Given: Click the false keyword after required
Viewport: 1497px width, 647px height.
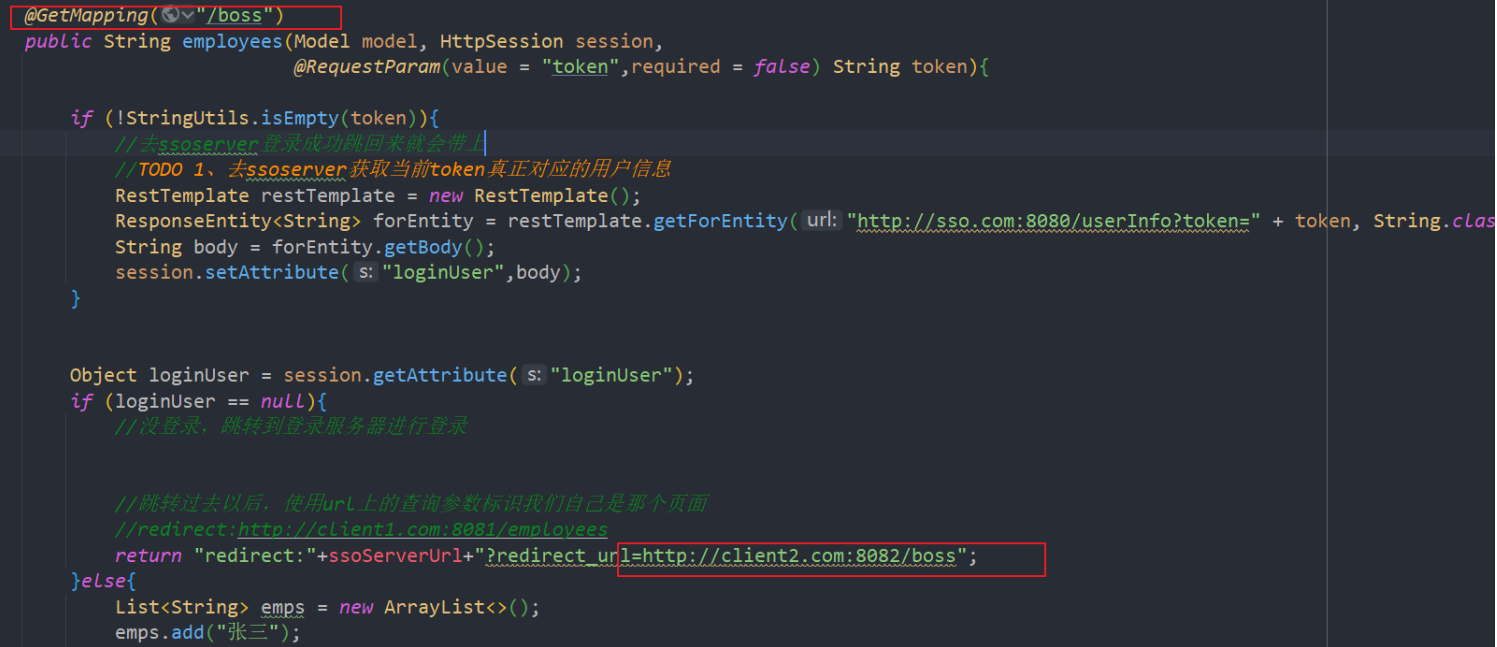Looking at the screenshot, I should 782,67.
